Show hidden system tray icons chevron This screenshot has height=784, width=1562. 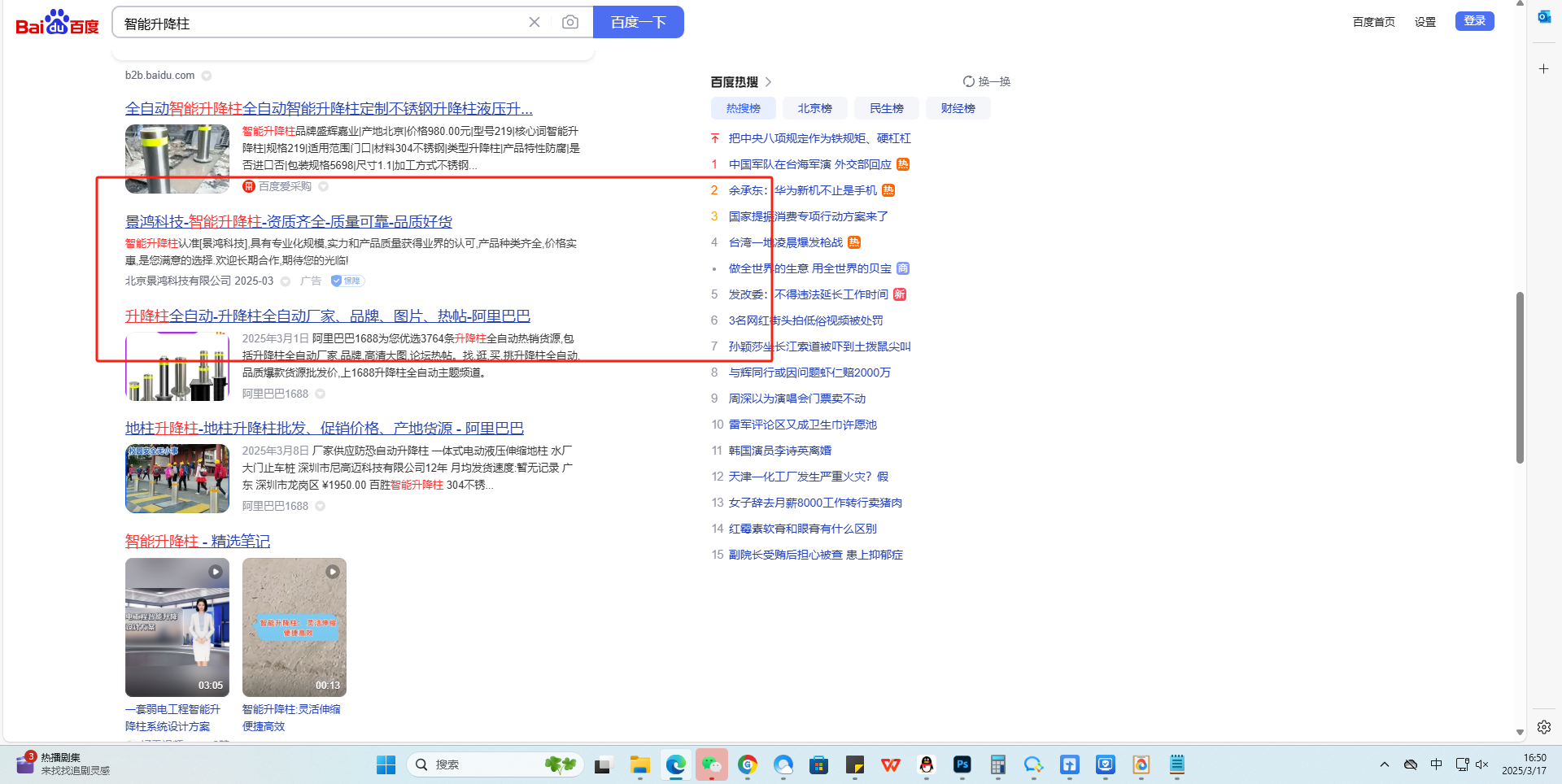tap(1384, 764)
